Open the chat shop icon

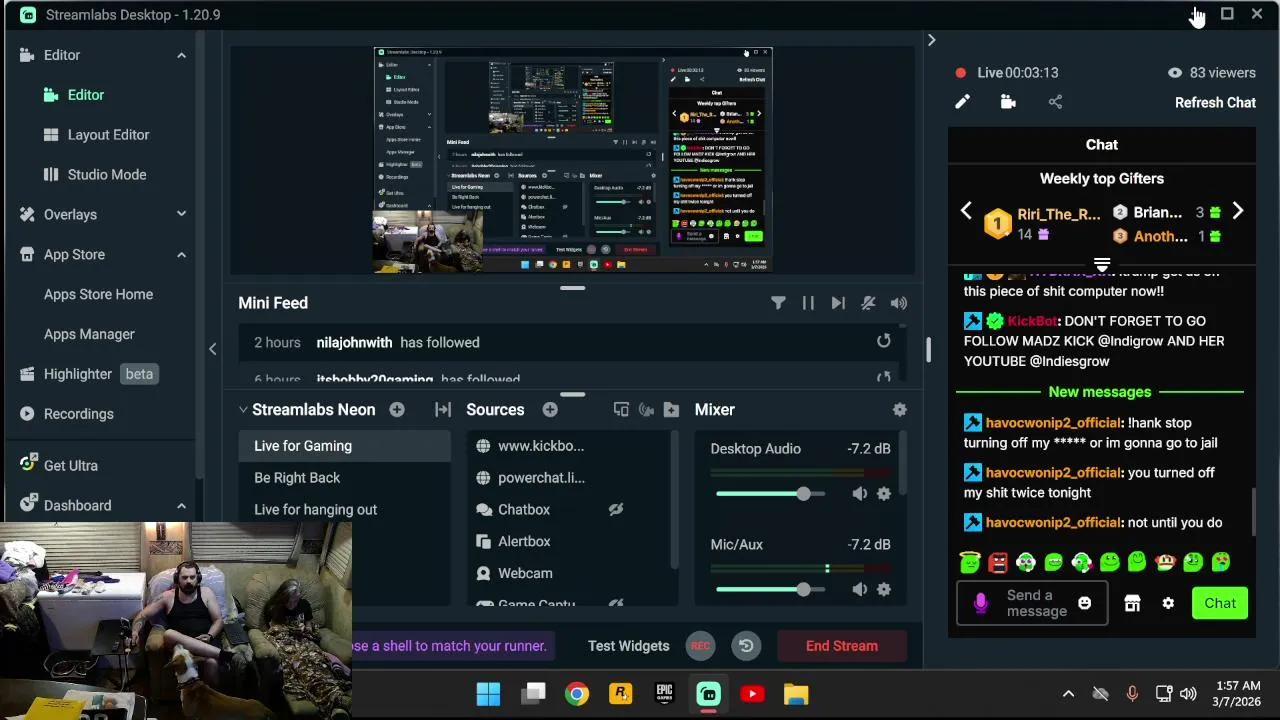click(1132, 603)
